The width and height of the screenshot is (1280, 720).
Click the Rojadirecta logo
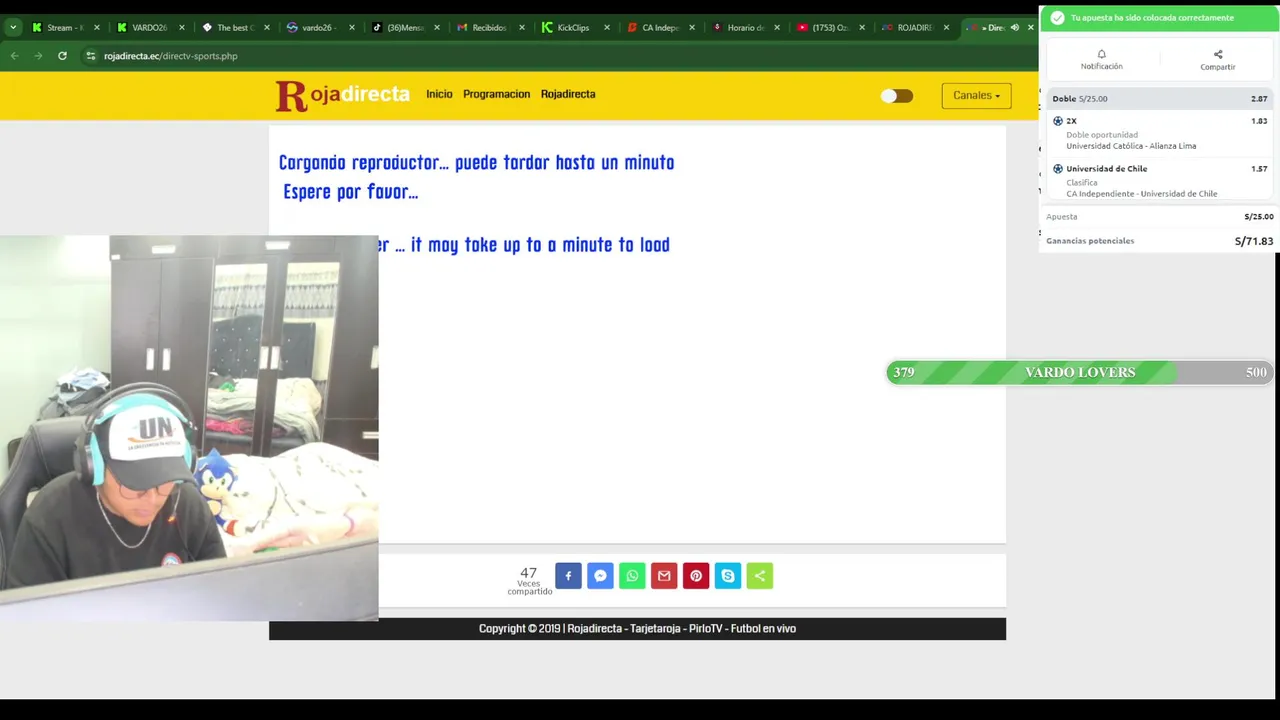(x=342, y=95)
